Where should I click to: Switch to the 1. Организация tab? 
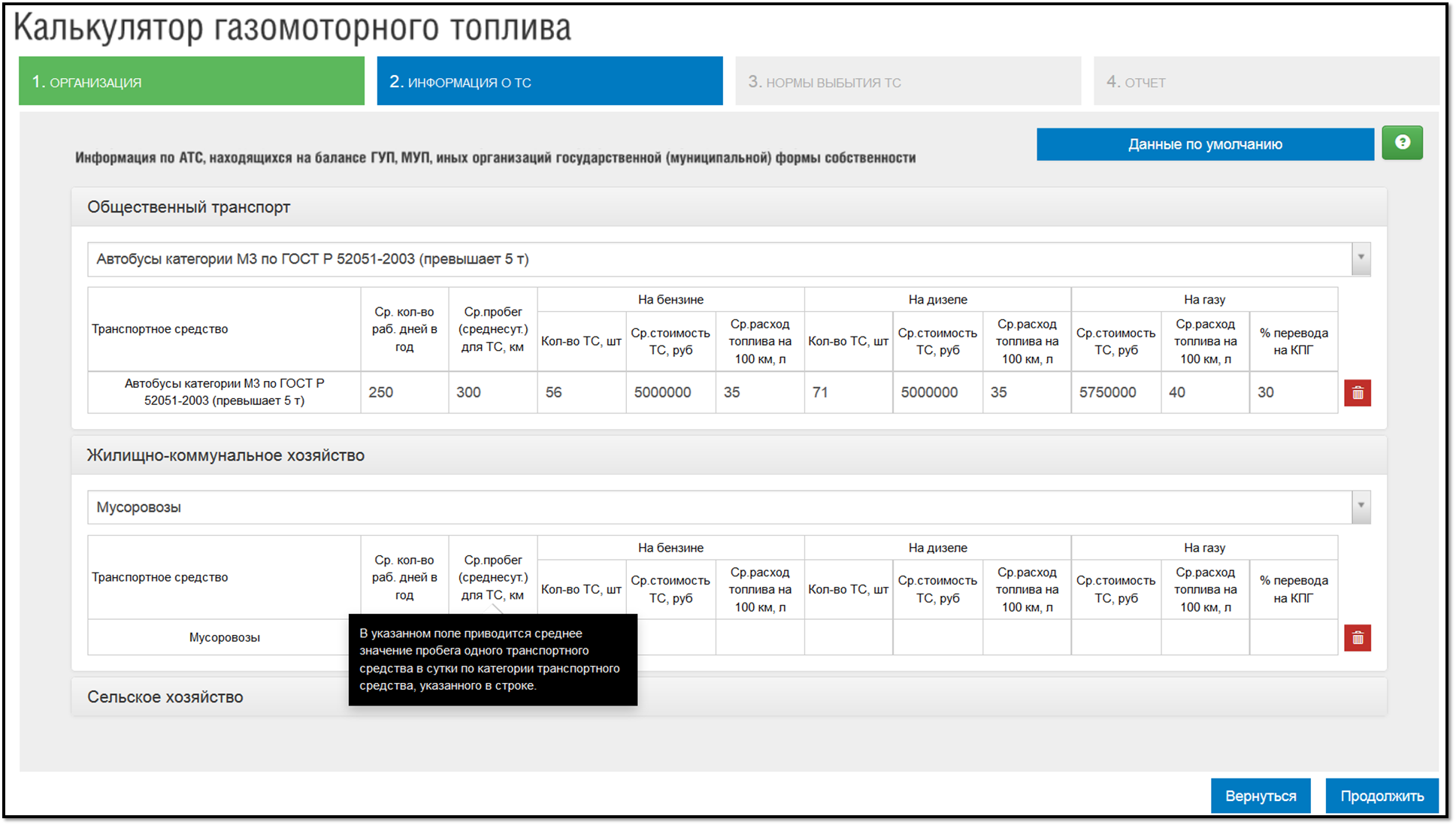[192, 81]
